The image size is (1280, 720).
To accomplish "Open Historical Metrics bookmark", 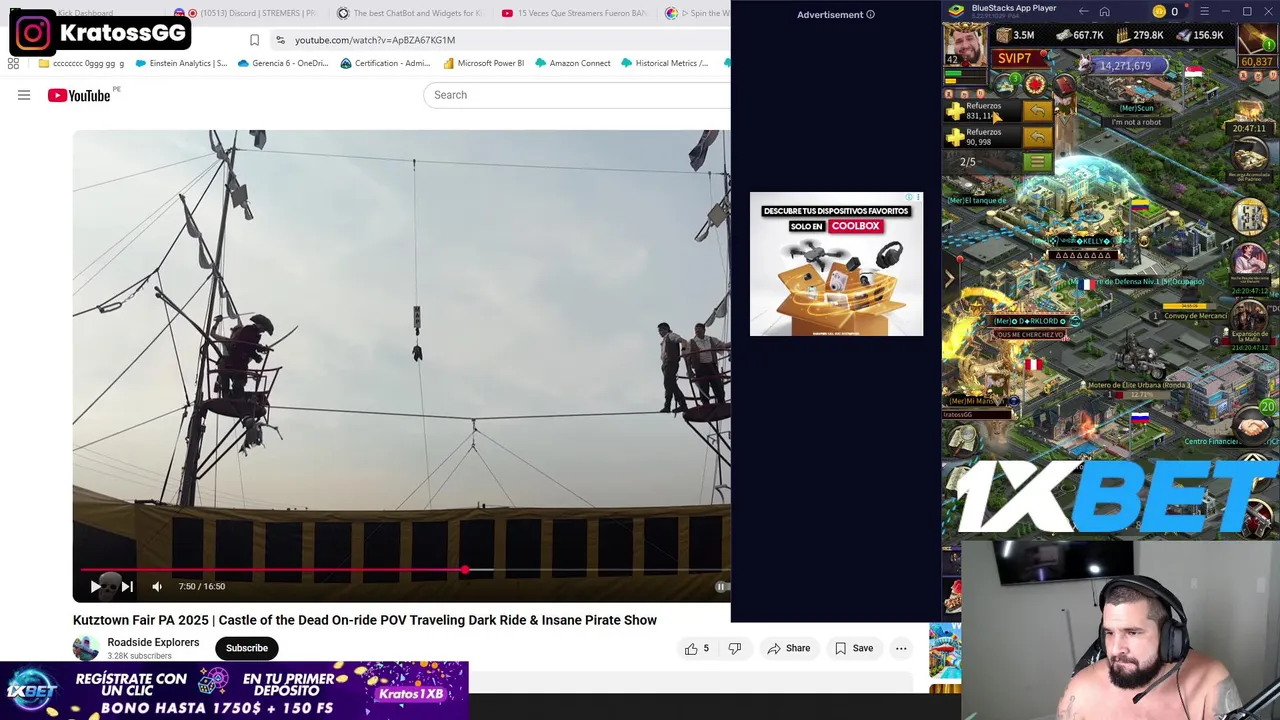I will point(664,63).
